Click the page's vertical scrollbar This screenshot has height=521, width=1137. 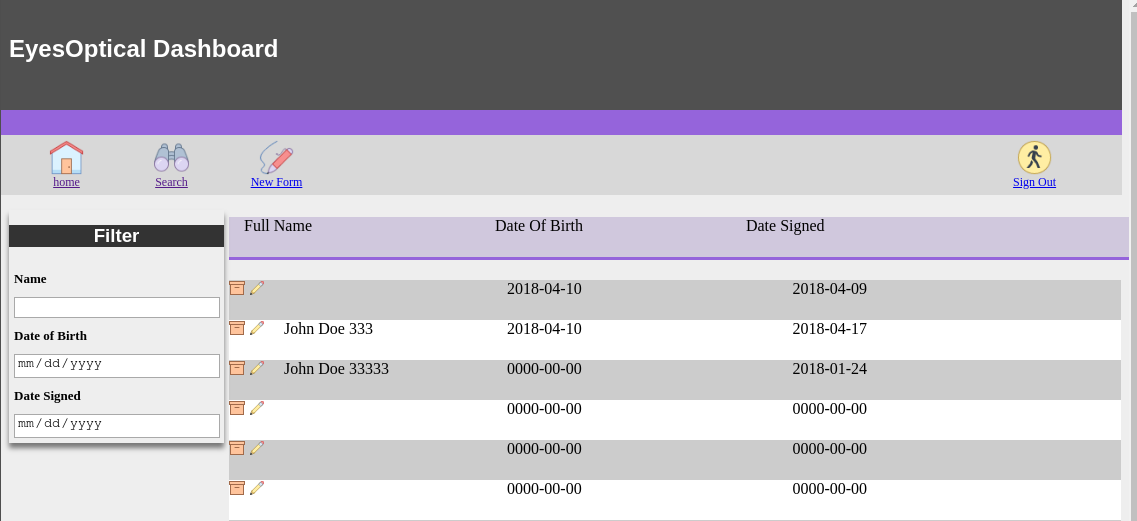(x=1130, y=260)
